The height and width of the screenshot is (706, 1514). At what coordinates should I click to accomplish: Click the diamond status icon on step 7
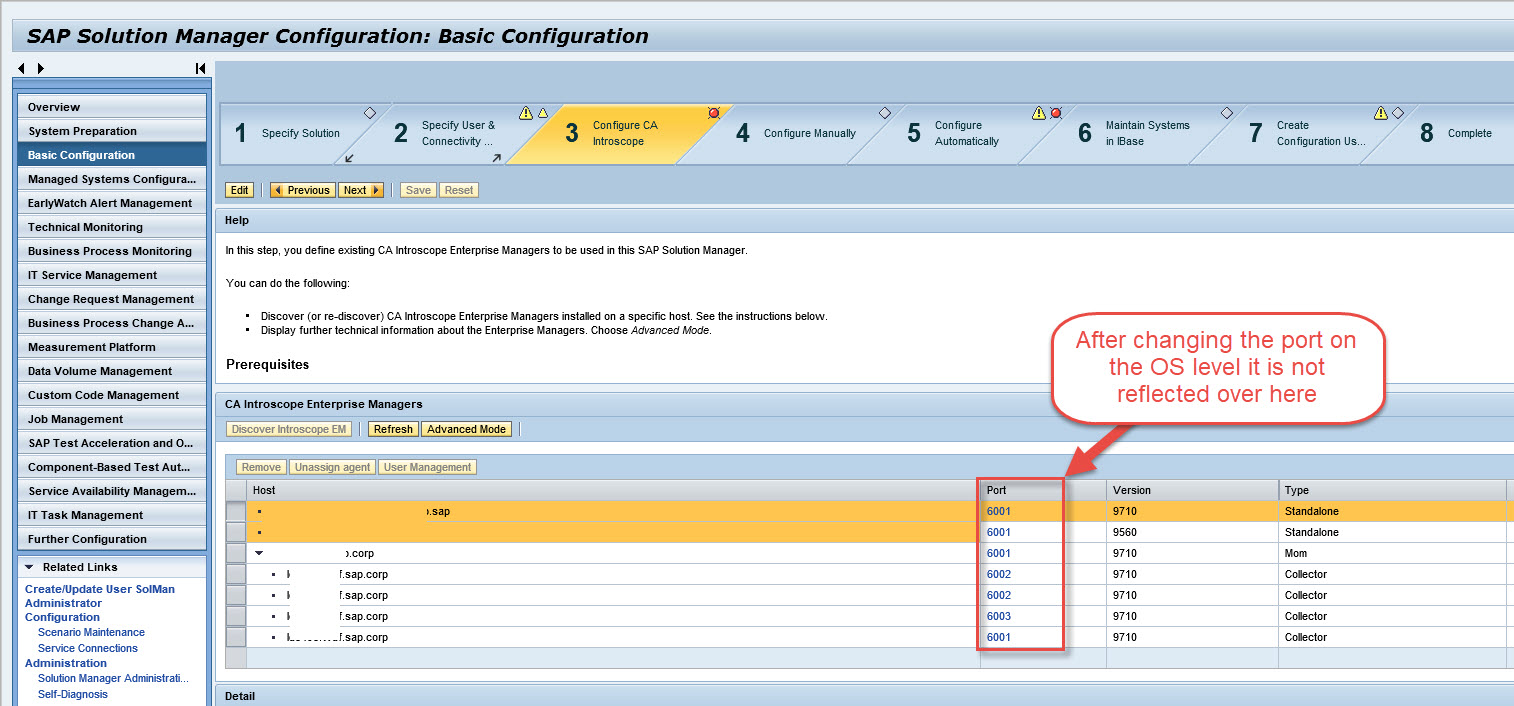coord(1398,113)
